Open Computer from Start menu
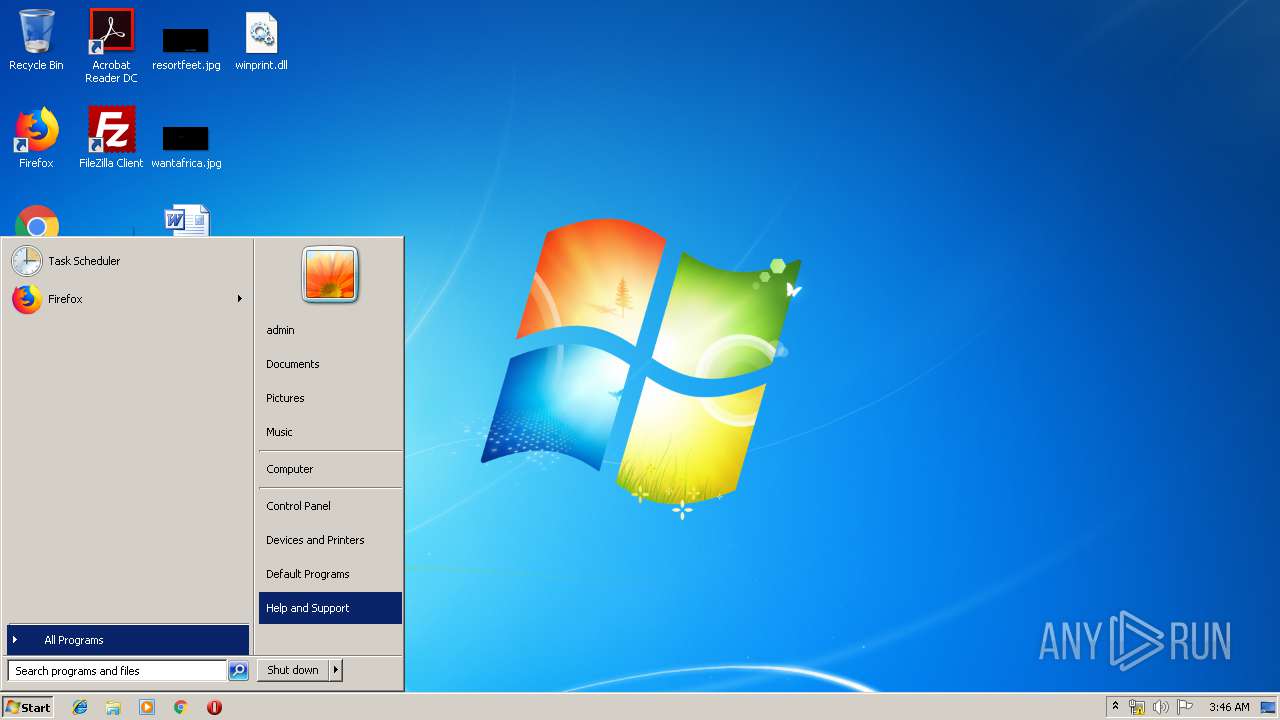This screenshot has width=1280, height=720. tap(330, 469)
